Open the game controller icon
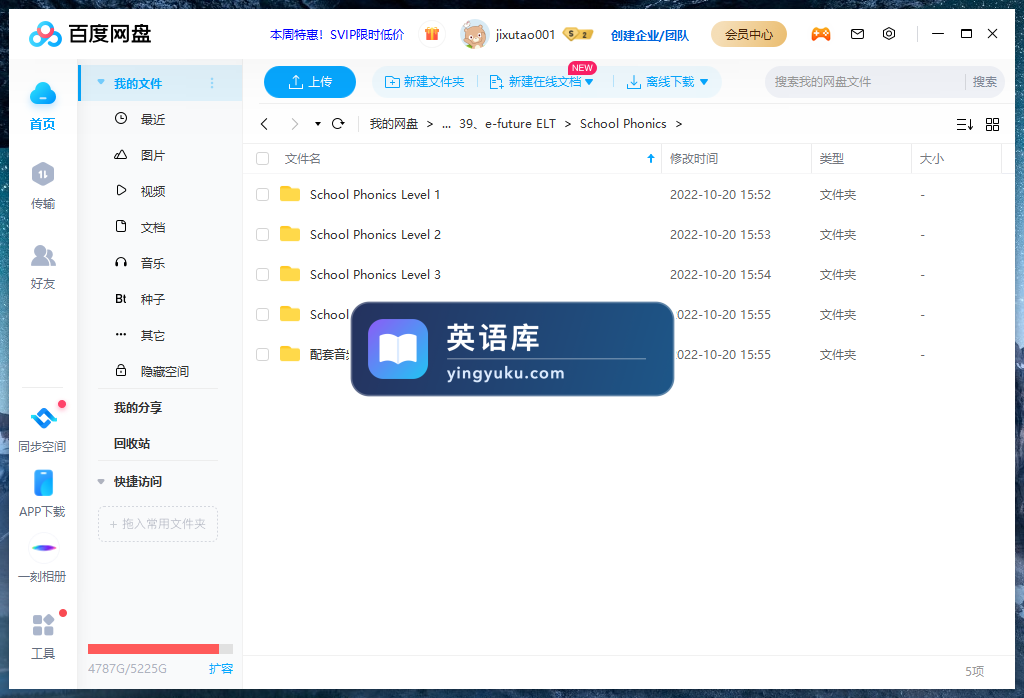1024x698 pixels. (821, 34)
